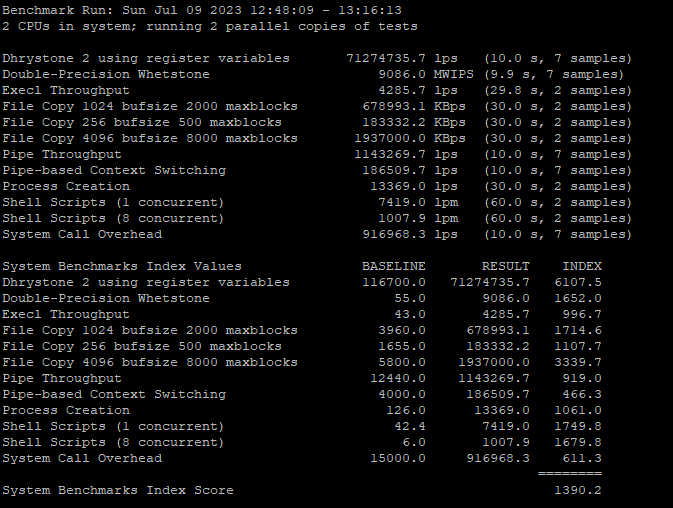Click the Pipe Throughput index '919.0'
This screenshot has width=673, height=508.
[x=582, y=378]
